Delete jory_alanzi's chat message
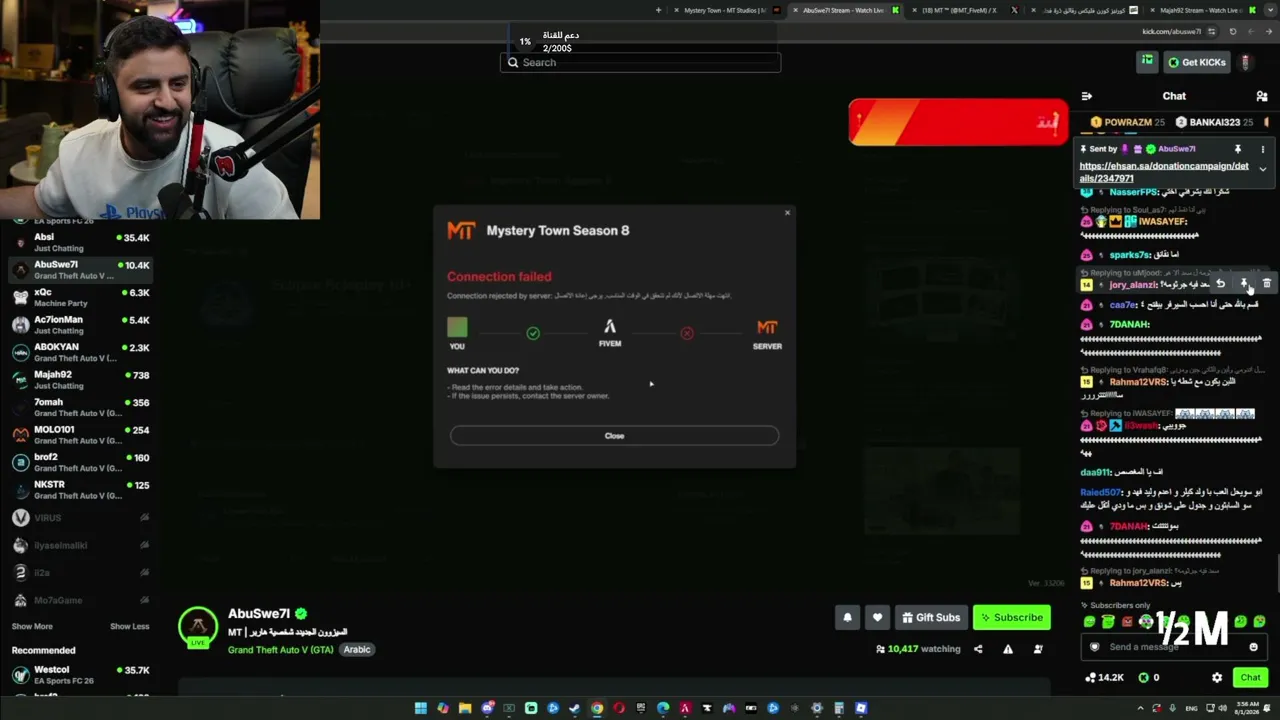This screenshot has width=1280, height=720. 1267,284
